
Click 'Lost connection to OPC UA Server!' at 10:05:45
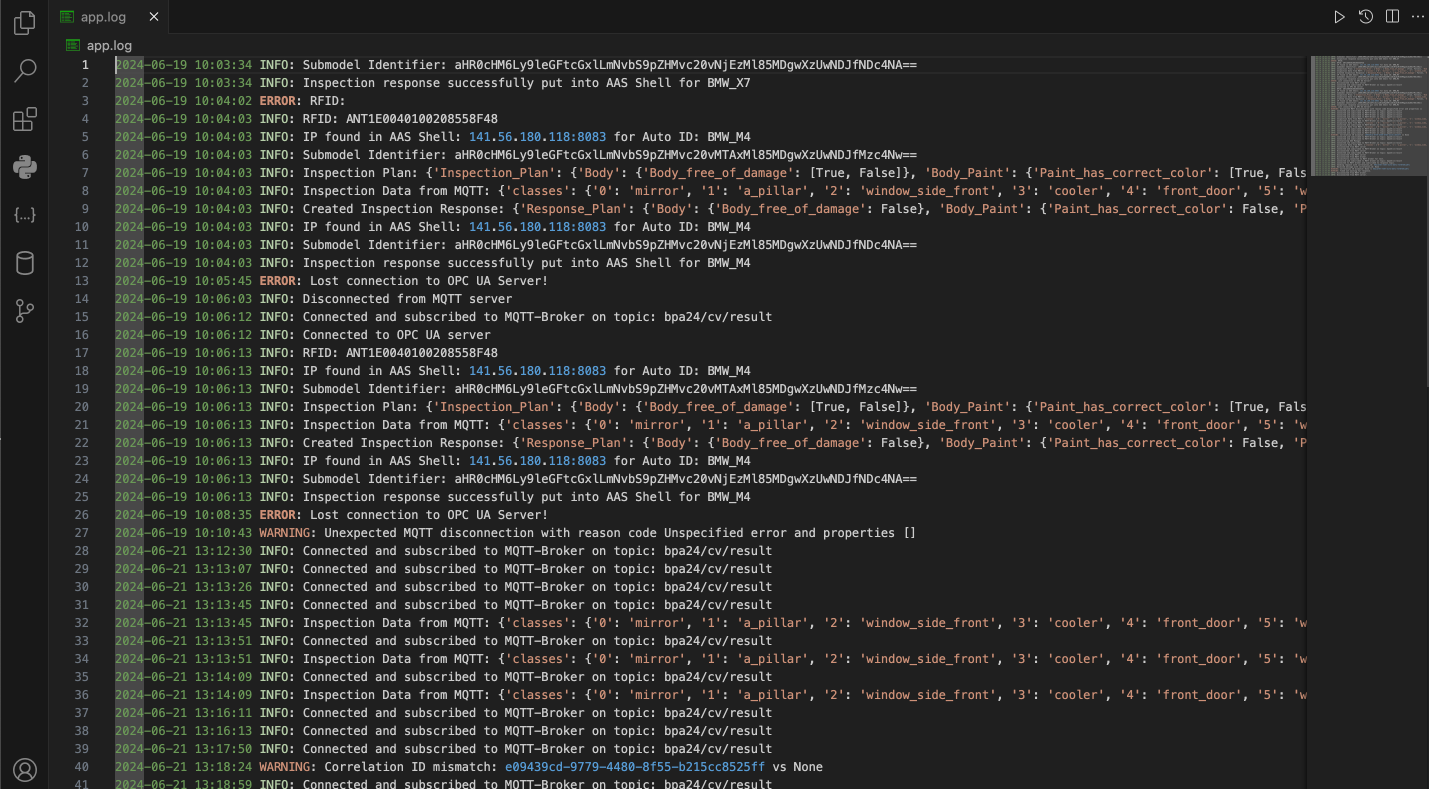point(429,281)
